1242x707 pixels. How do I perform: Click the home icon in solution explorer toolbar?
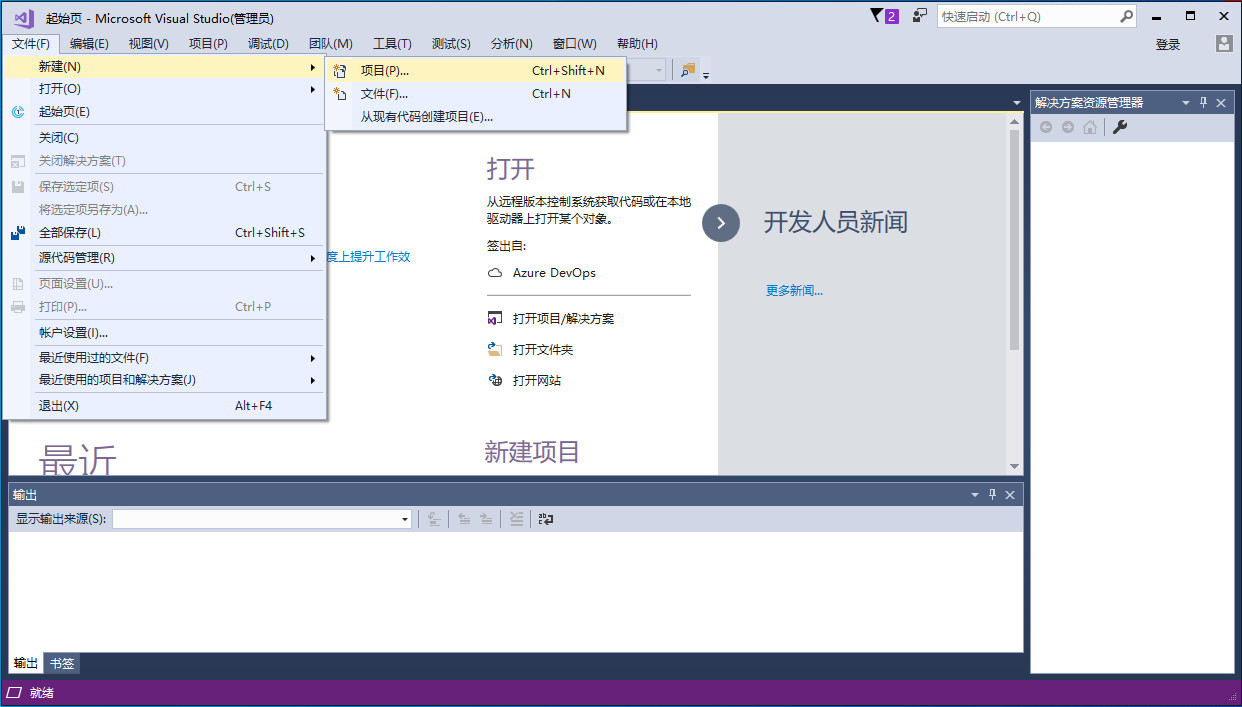point(1090,127)
